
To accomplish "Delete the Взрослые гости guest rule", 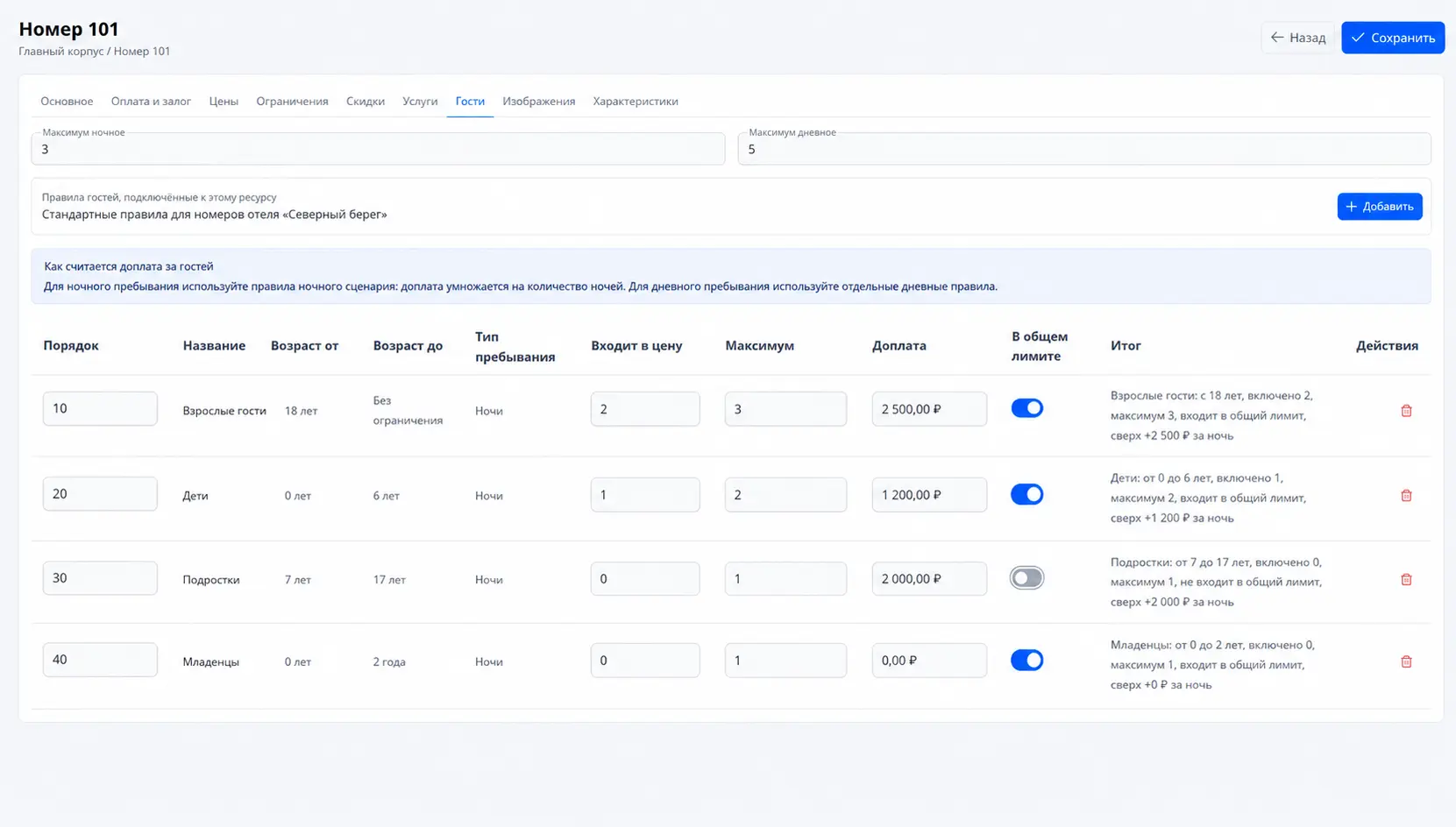I will (x=1406, y=411).
